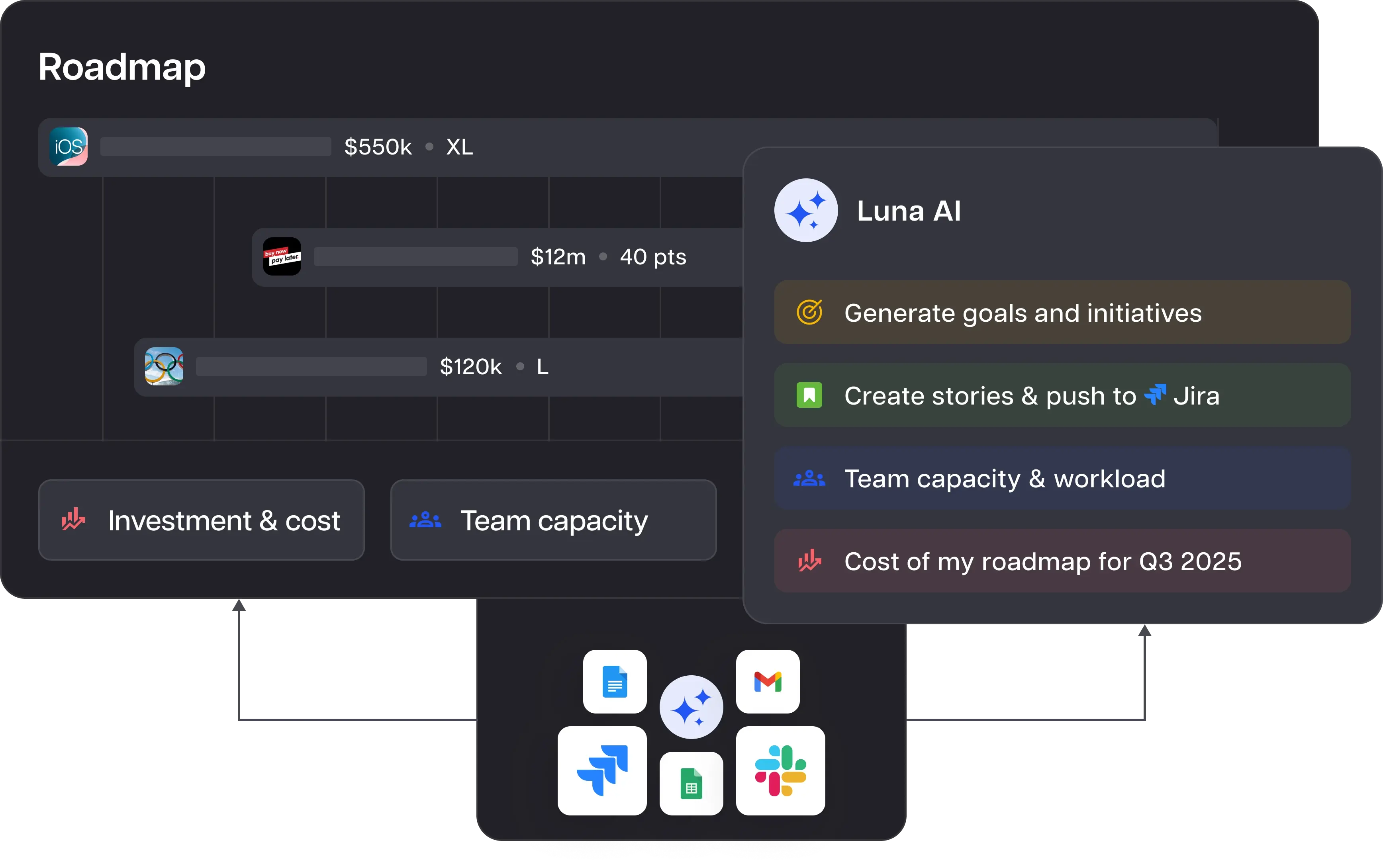Select Team capacity & workload suggestion

tap(1062, 478)
